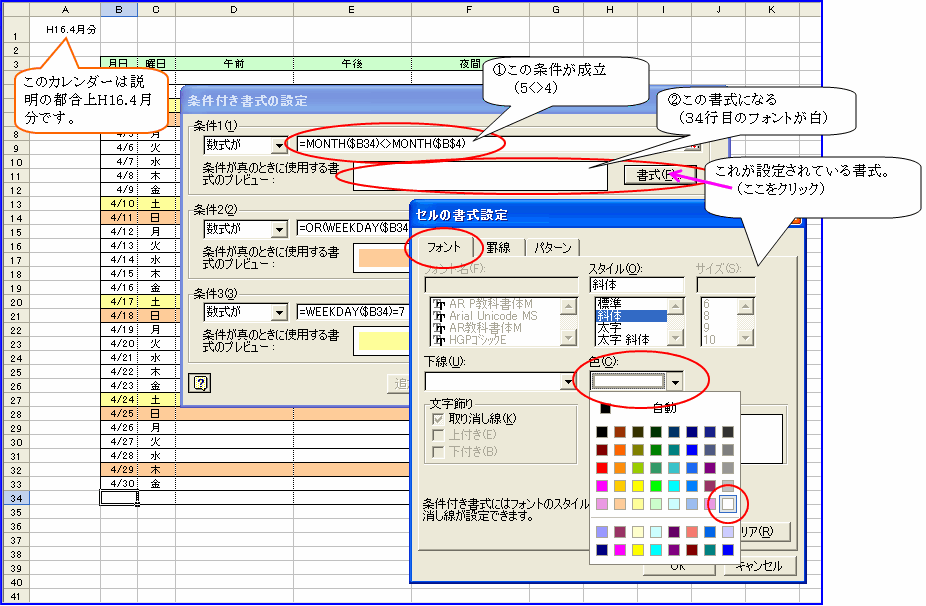The height and width of the screenshot is (606, 926).
Task: Pick the white color swatch
Action: coord(728,503)
